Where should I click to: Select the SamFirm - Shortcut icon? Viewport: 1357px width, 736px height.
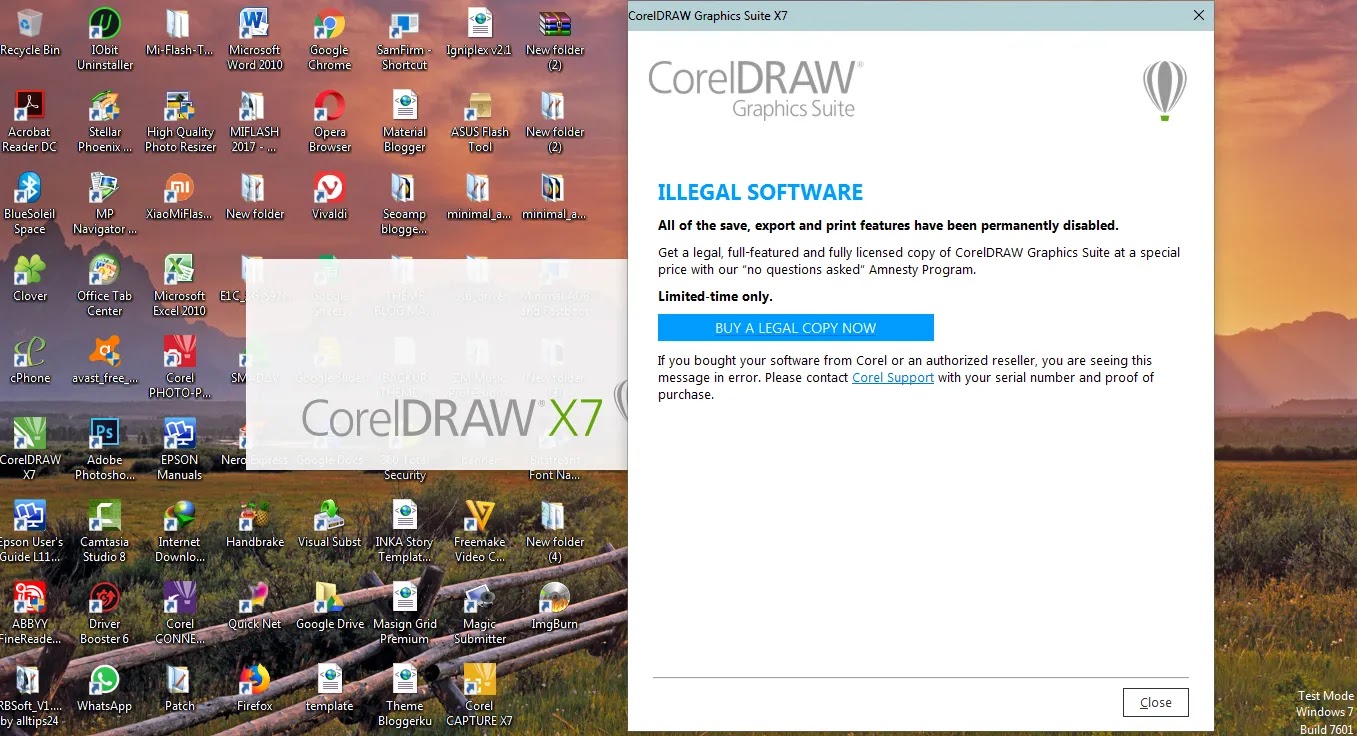(x=404, y=40)
